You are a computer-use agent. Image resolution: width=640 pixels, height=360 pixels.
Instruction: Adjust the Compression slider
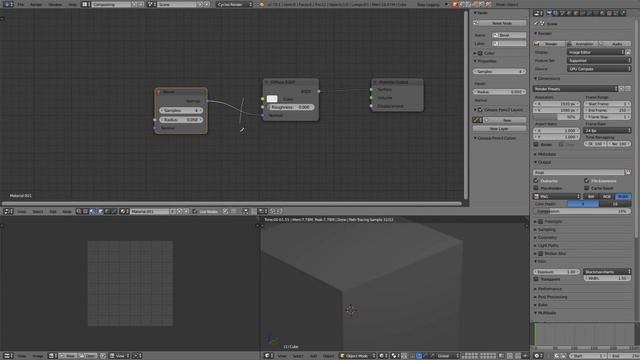[x=582, y=211]
